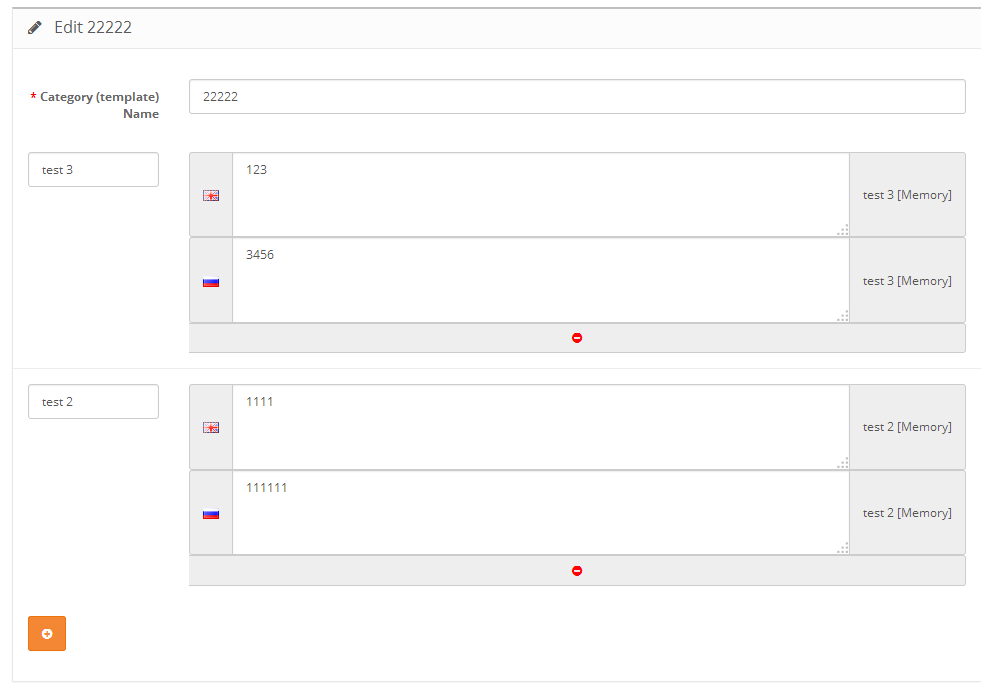The width and height of the screenshot is (981, 683).
Task: Focus the Category (template) Name field
Action: coord(577,97)
